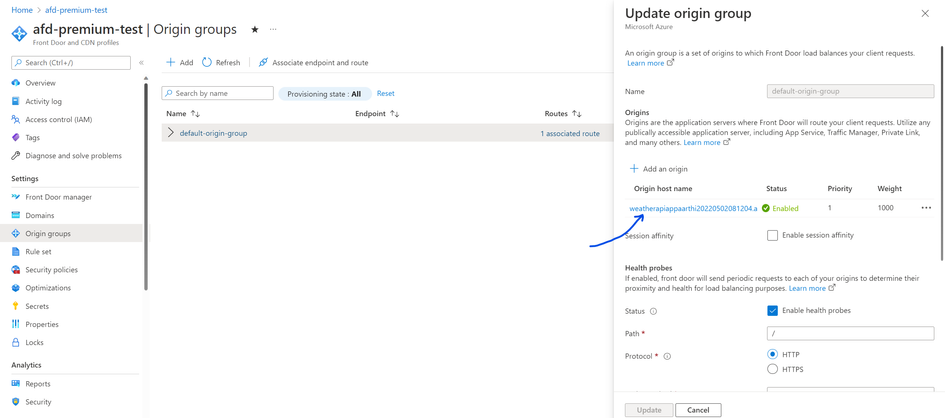Click the Associate endpoint and route icon
Viewport: 945px width, 418px height.
[263, 63]
